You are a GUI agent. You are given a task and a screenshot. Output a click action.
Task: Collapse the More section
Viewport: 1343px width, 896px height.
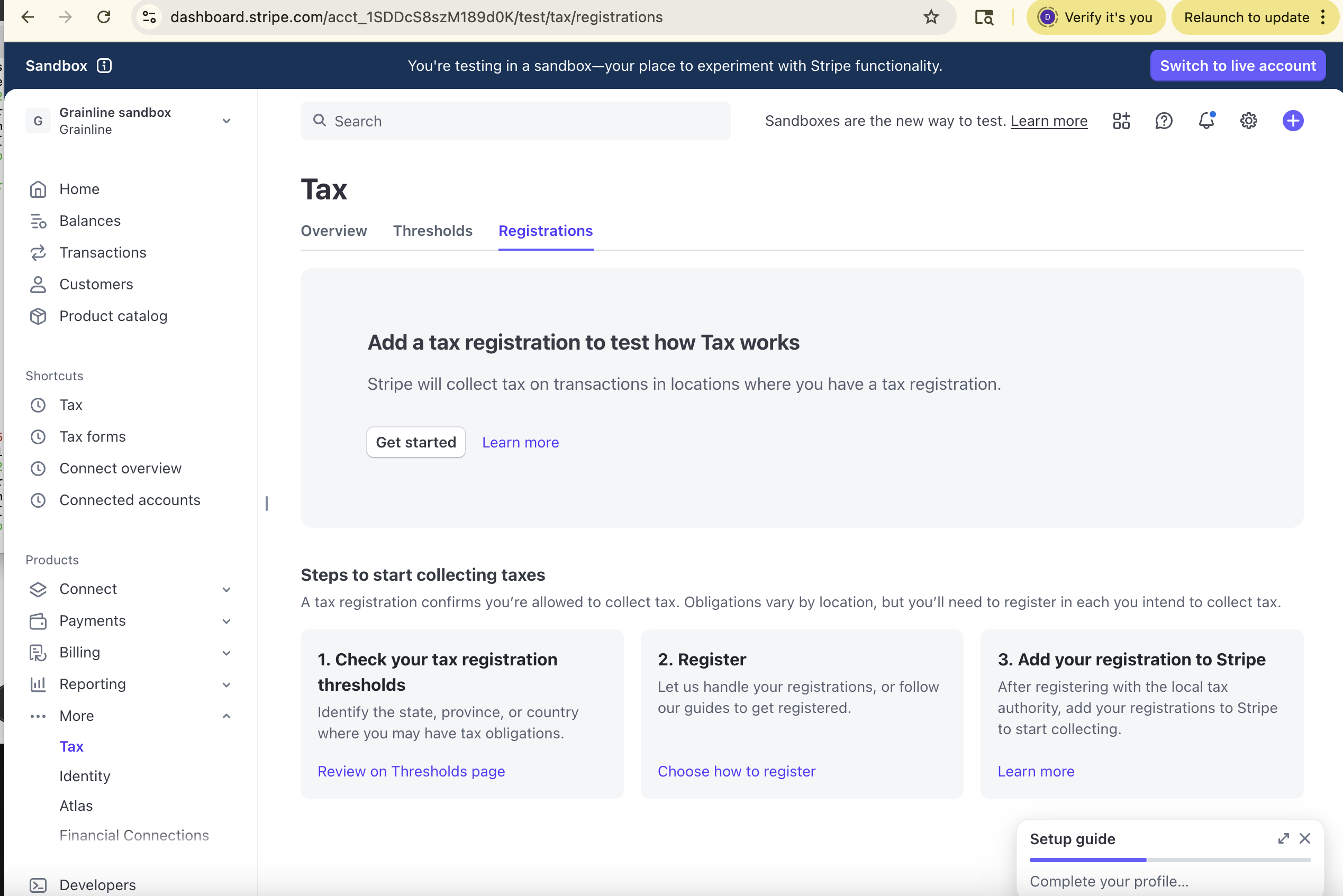pos(226,716)
